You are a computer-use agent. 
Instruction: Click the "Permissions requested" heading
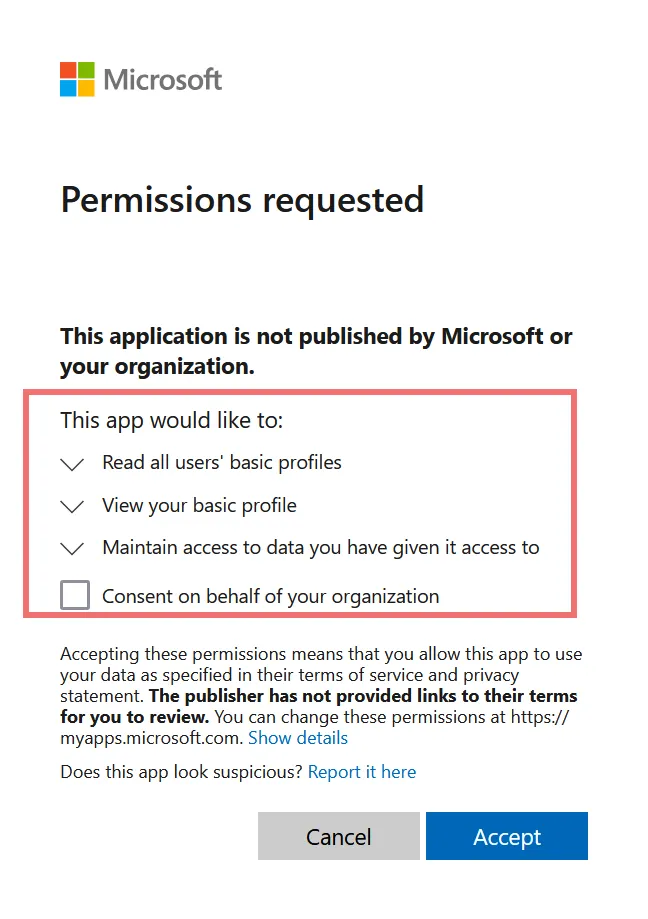(x=242, y=200)
